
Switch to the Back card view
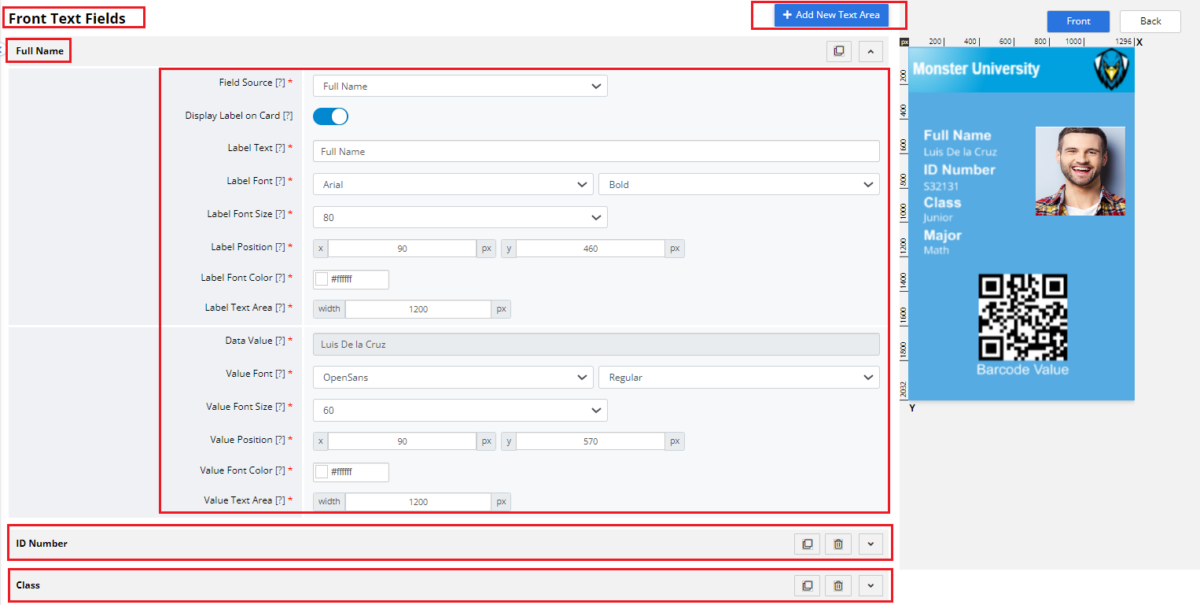pos(1150,21)
